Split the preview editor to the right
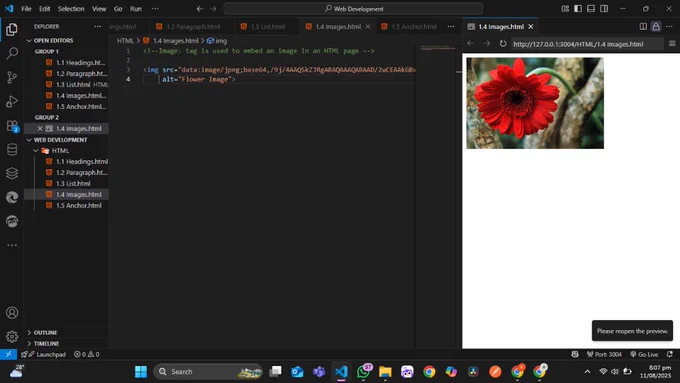Image resolution: width=680 pixels, height=383 pixels. [643, 26]
